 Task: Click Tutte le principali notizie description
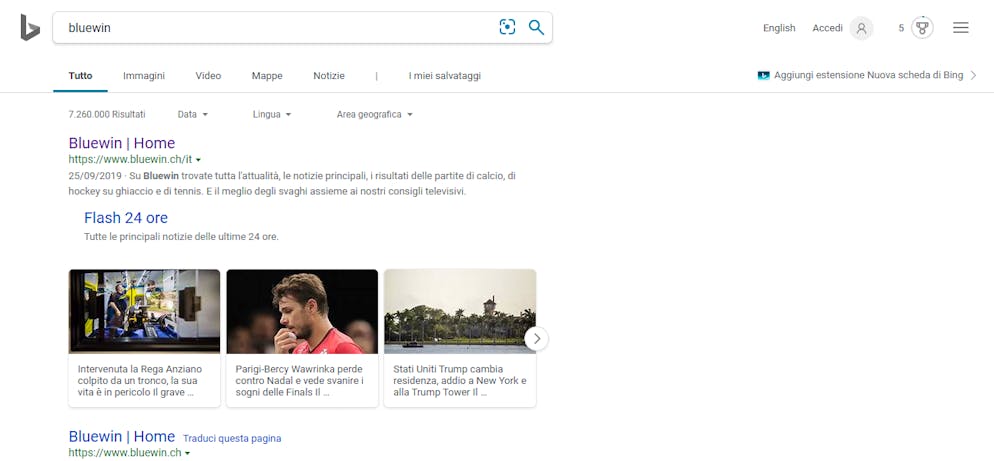click(x=181, y=237)
